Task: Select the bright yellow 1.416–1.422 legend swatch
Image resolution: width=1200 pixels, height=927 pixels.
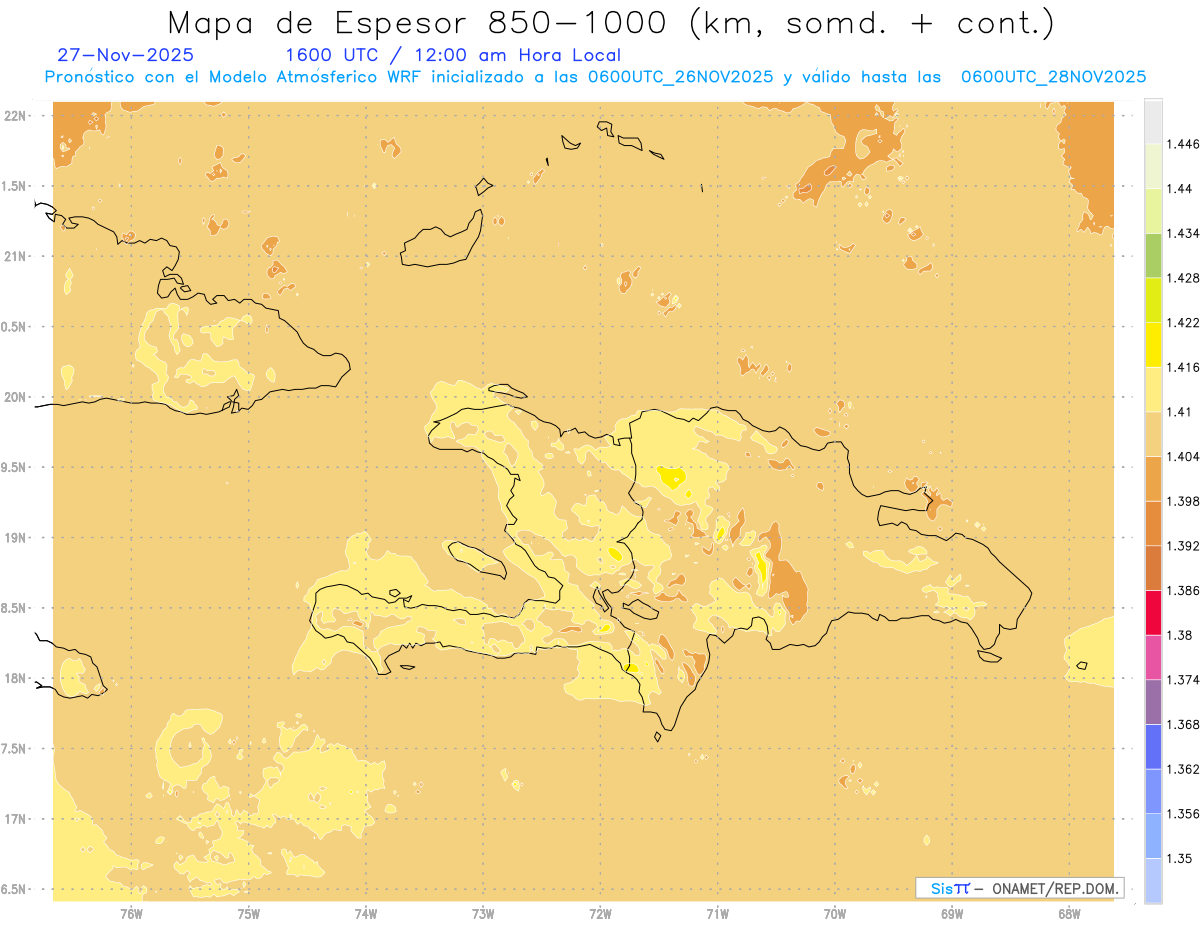Action: (1153, 344)
